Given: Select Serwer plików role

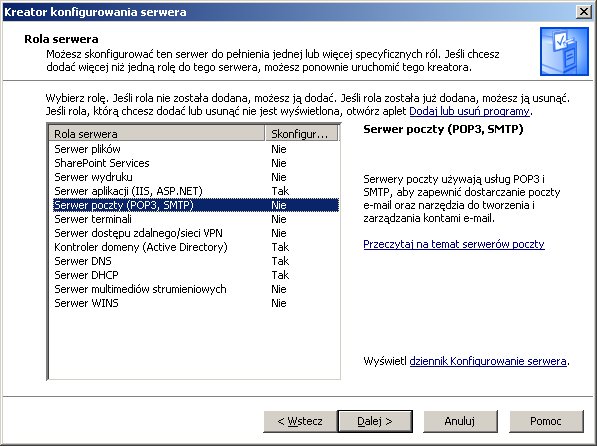Looking at the screenshot, I should (194, 149).
